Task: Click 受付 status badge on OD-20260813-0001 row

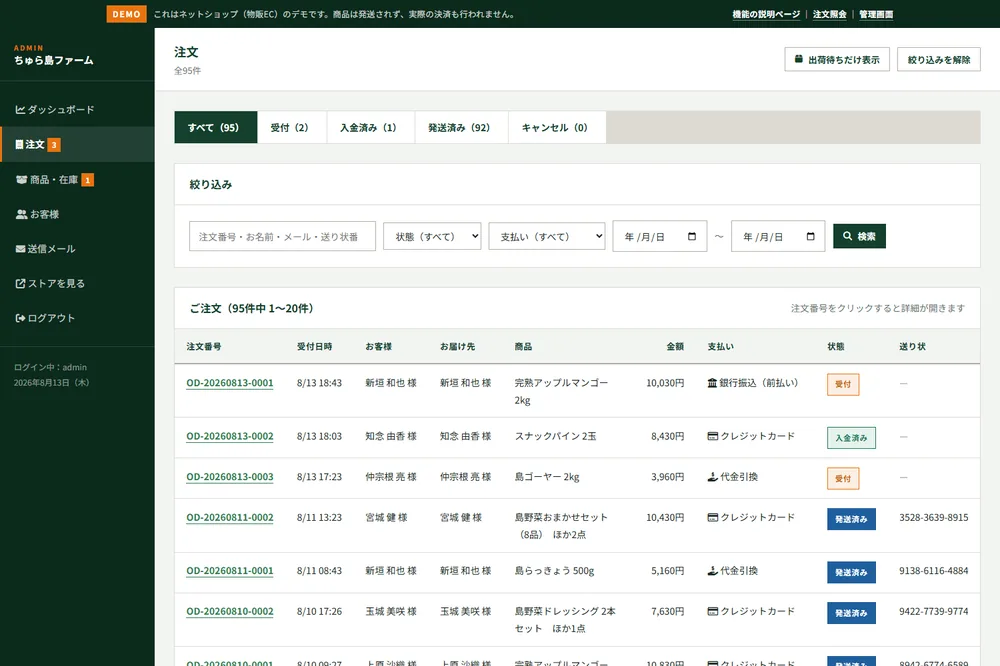Action: [843, 384]
